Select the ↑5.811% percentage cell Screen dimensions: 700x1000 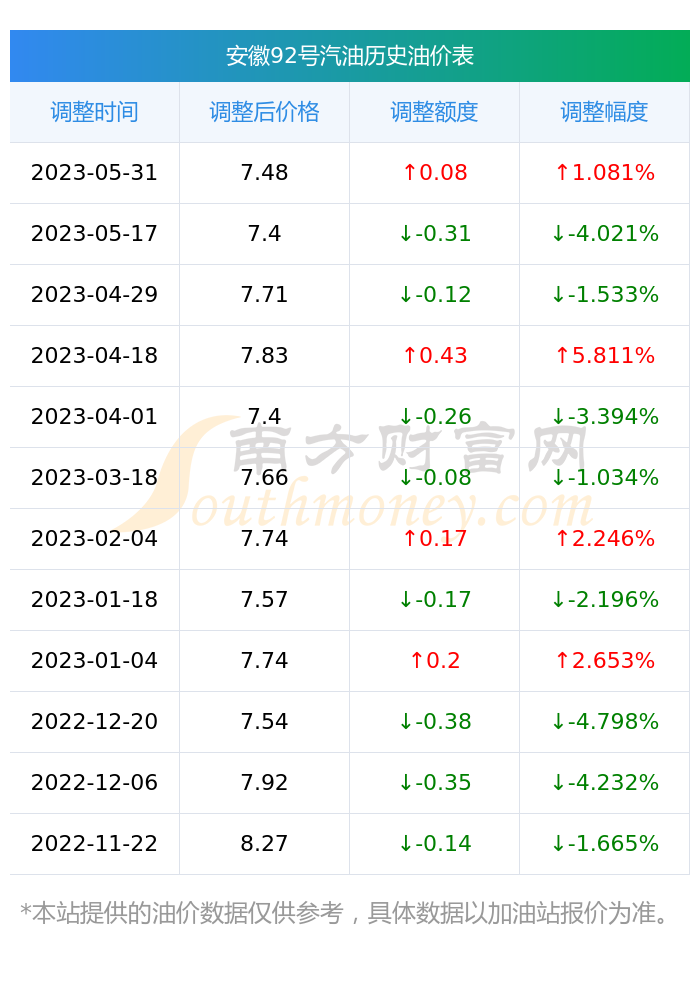pos(604,356)
